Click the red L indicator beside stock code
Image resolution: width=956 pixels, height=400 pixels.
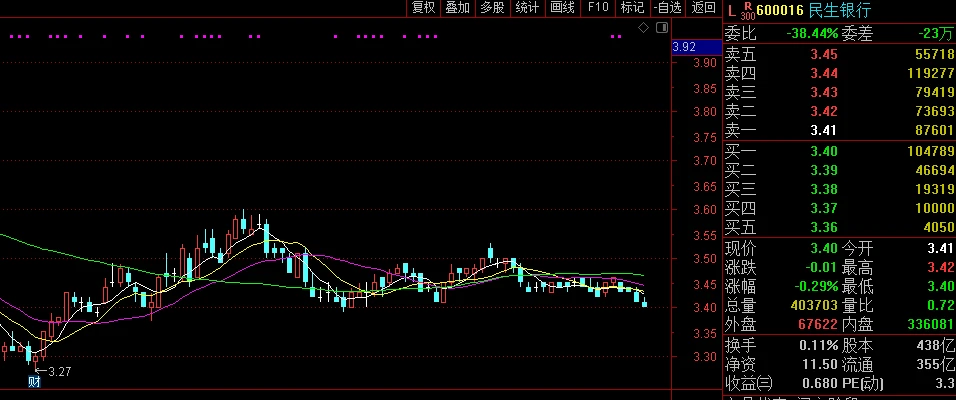(x=732, y=10)
